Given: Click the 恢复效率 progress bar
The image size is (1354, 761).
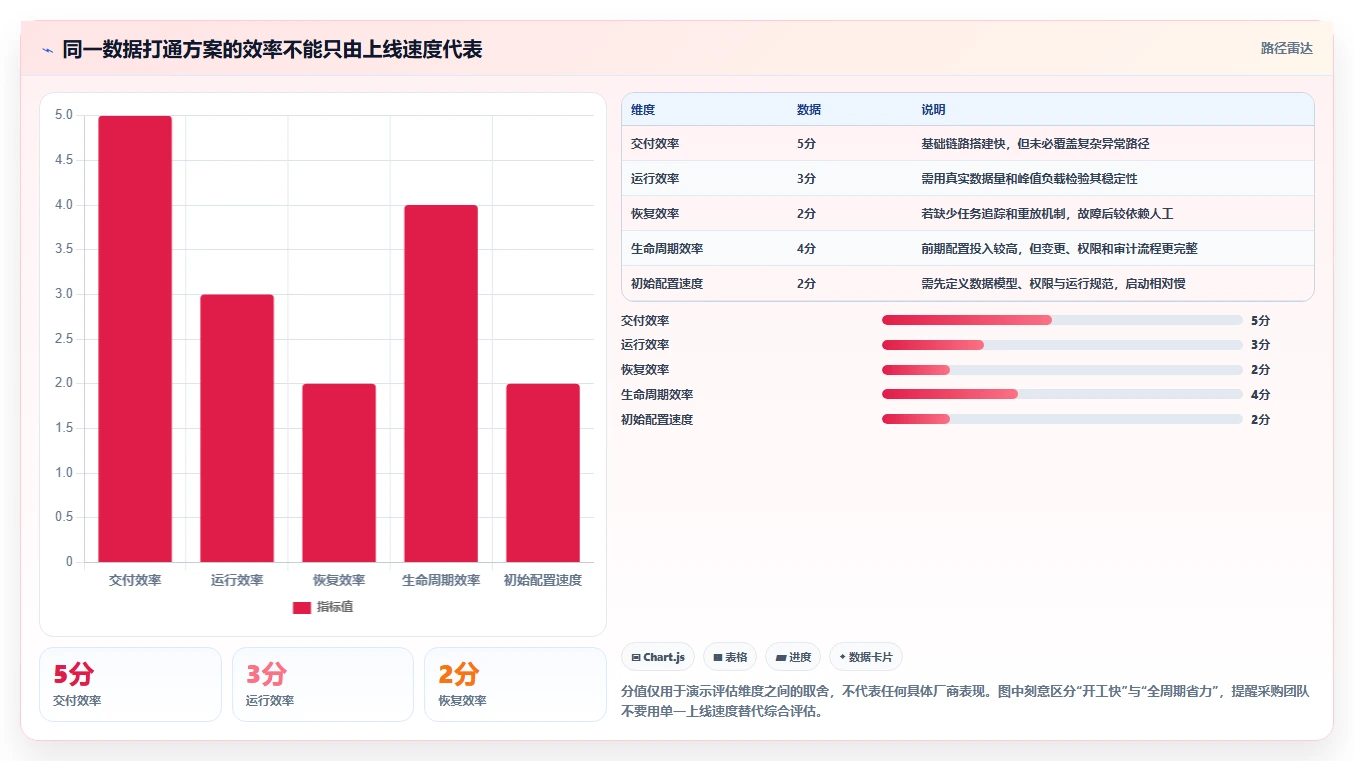Looking at the screenshot, I should [1062, 370].
